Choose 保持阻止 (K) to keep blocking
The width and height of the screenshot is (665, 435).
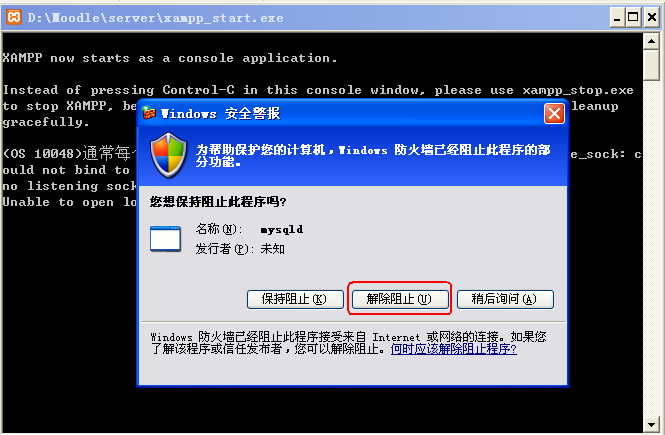[x=295, y=299]
